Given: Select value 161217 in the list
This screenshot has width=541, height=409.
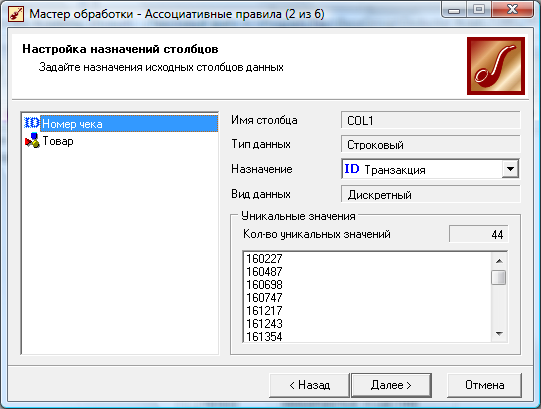Looking at the screenshot, I should (x=264, y=311).
